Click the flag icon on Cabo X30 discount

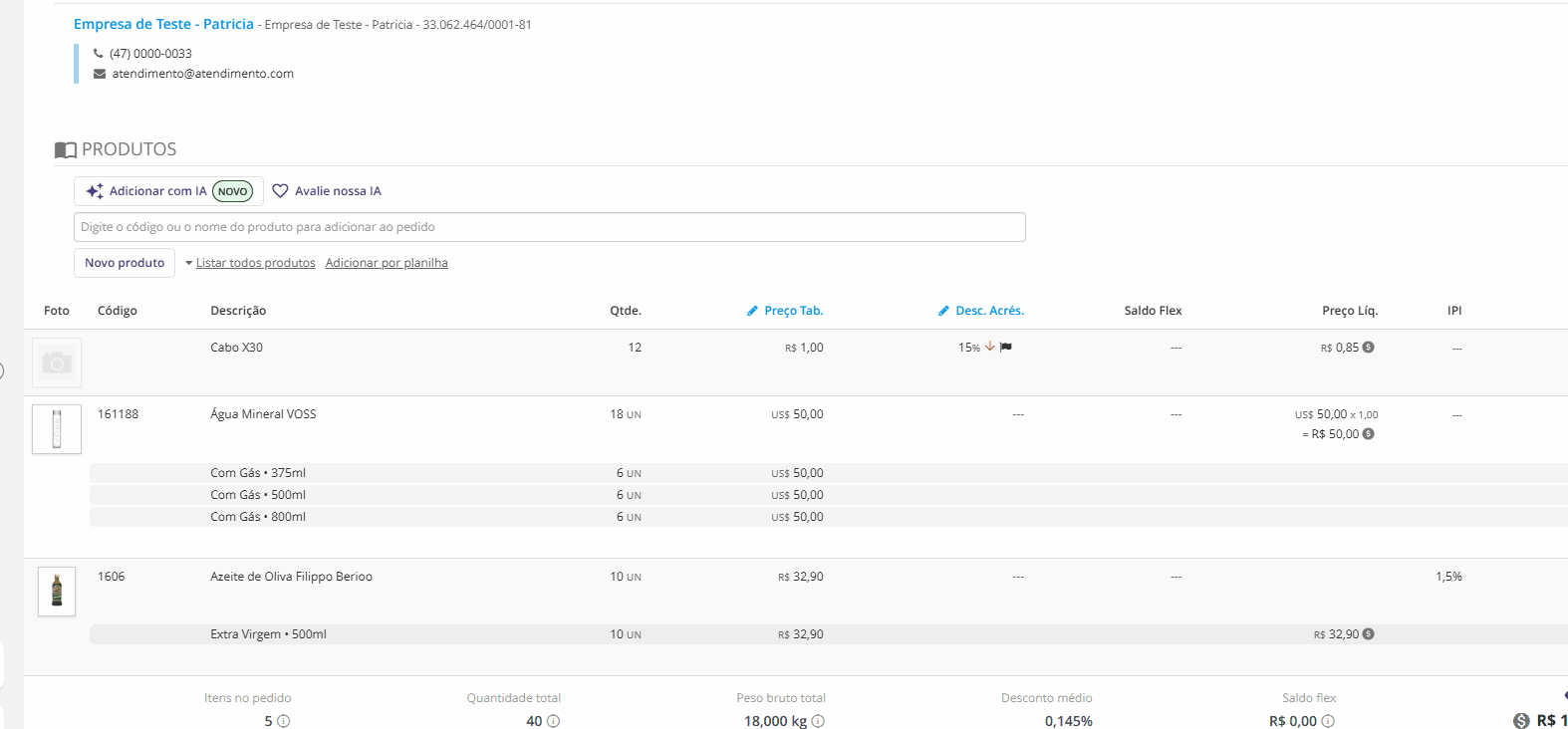[x=1006, y=348]
